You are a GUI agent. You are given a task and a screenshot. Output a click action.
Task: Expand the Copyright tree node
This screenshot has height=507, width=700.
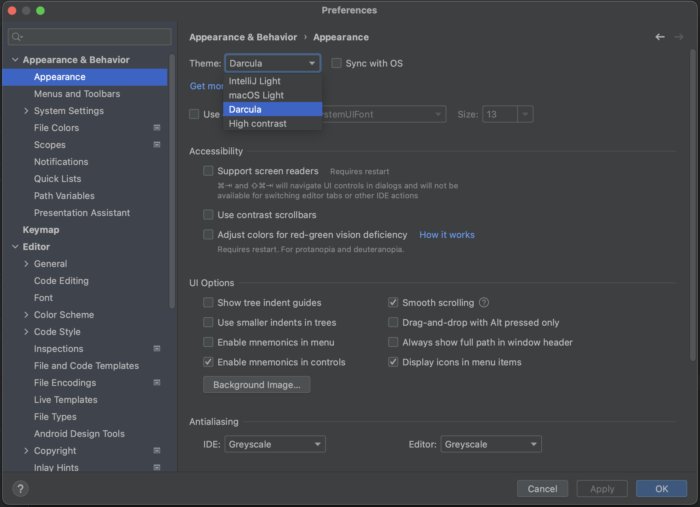coord(26,451)
